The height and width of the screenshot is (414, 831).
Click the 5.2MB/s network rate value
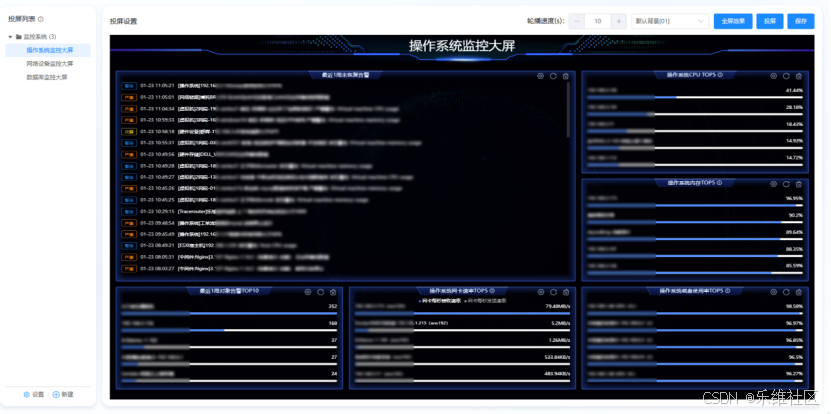point(561,323)
